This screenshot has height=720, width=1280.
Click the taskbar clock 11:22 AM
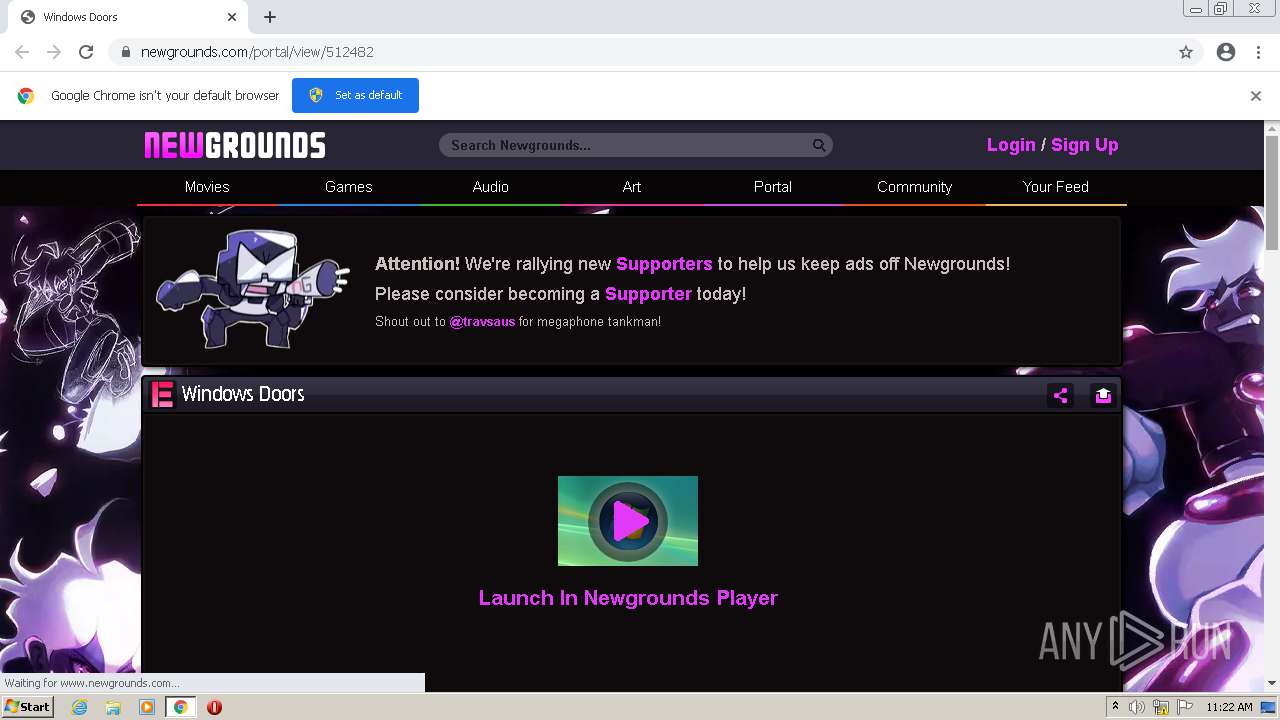point(1229,707)
